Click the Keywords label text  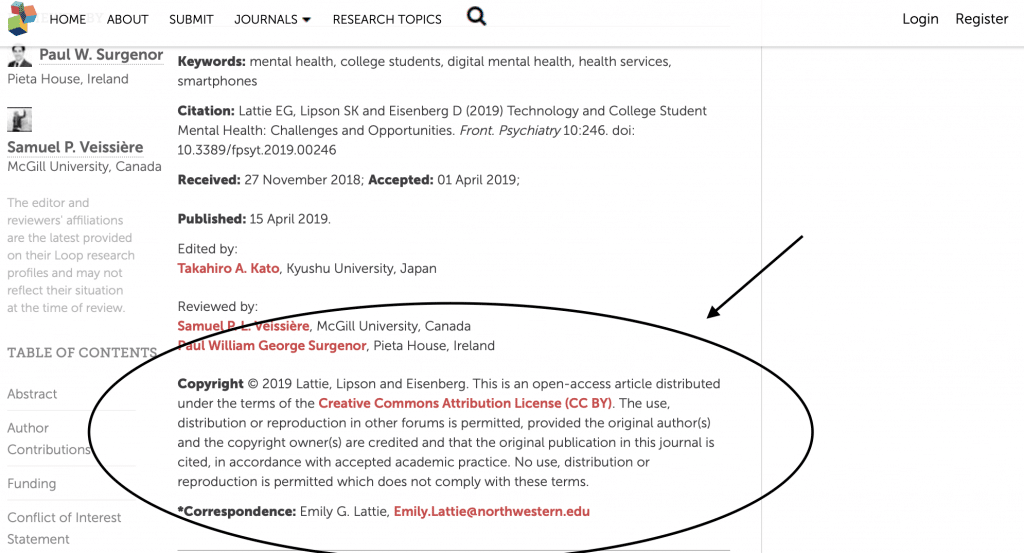coord(212,61)
